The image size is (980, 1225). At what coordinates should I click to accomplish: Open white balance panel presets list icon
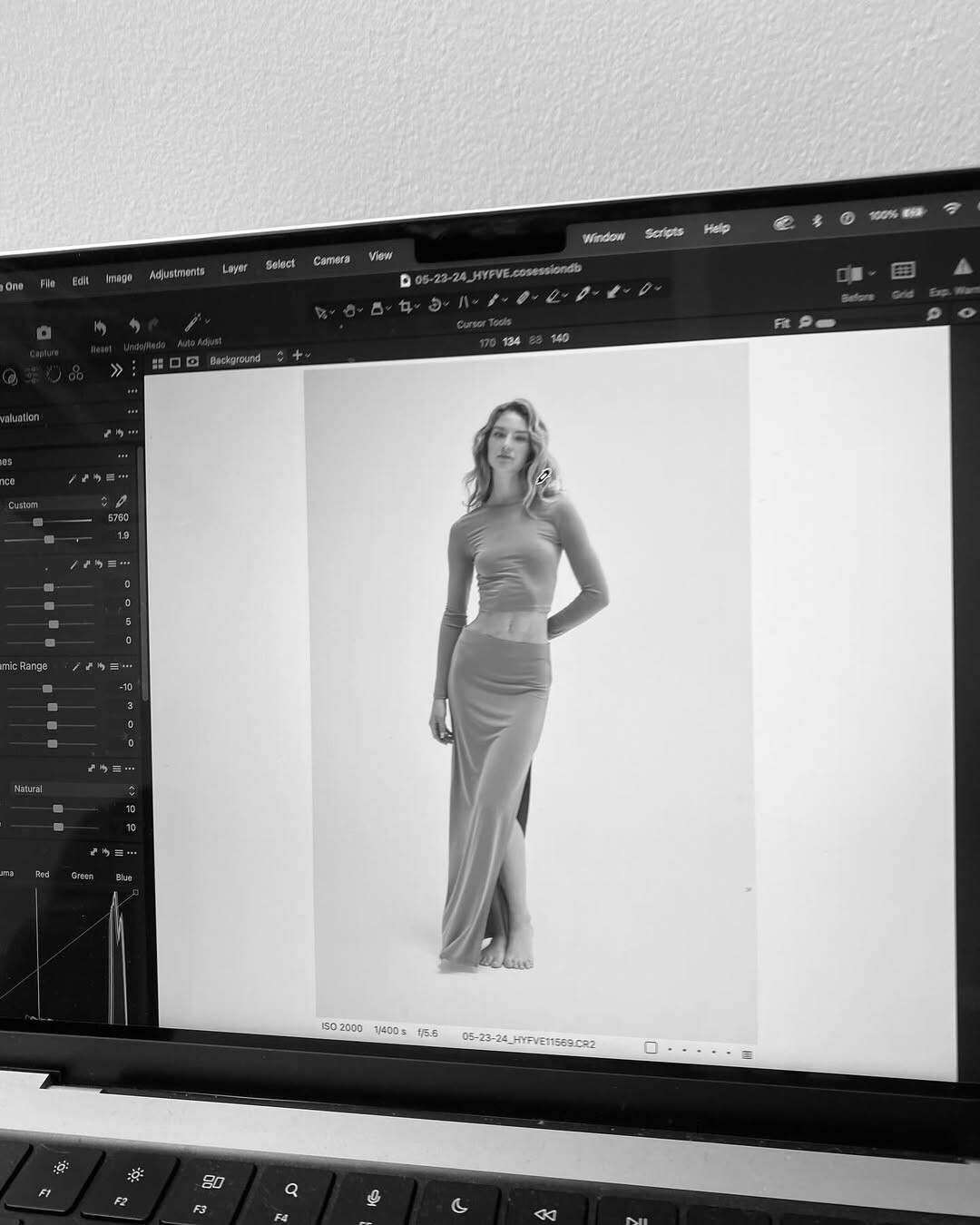111,477
